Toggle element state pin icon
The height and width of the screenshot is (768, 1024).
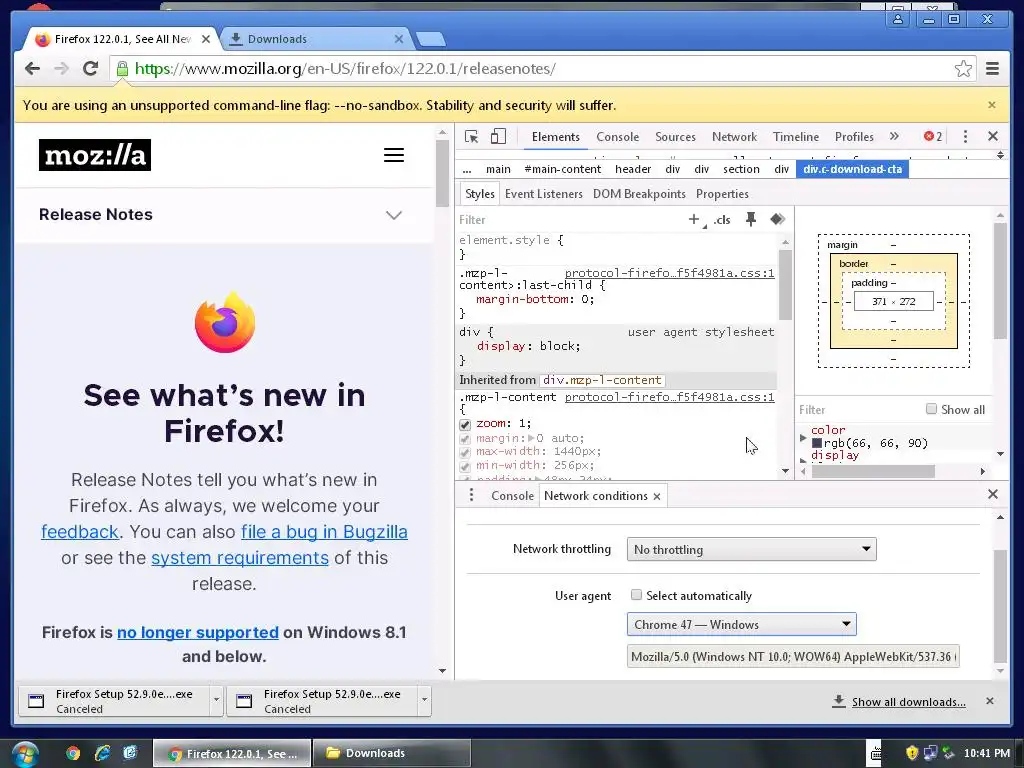751,219
